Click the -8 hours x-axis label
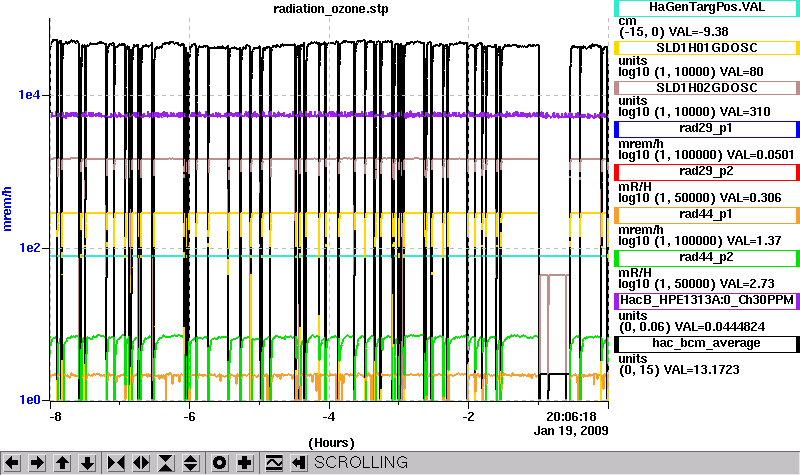This screenshot has height=475, width=800. coord(55,417)
